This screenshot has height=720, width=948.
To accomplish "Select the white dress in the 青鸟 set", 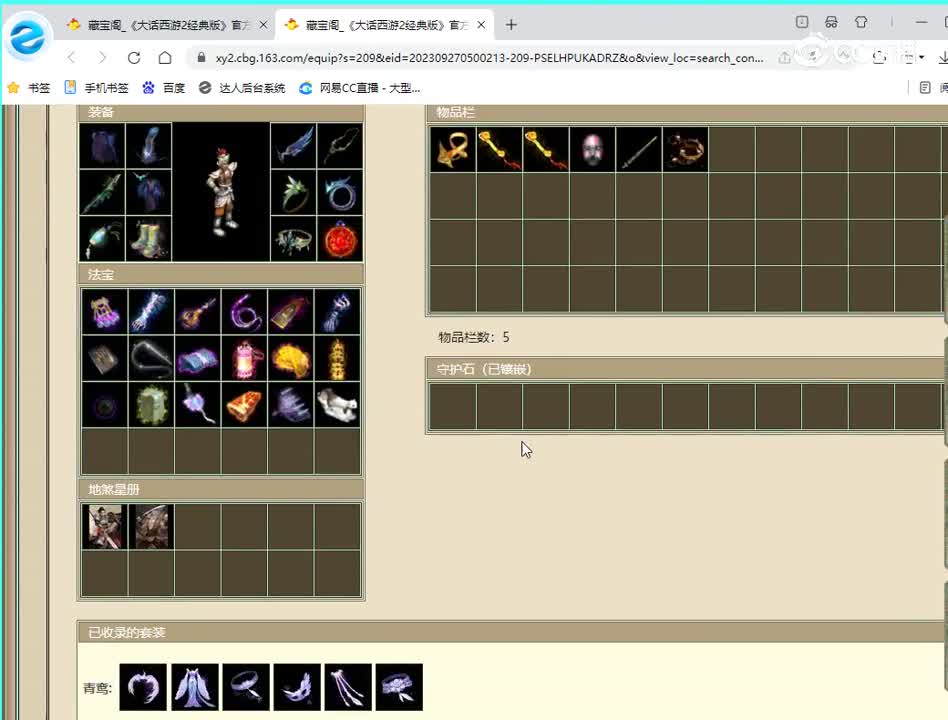I will point(194,687).
